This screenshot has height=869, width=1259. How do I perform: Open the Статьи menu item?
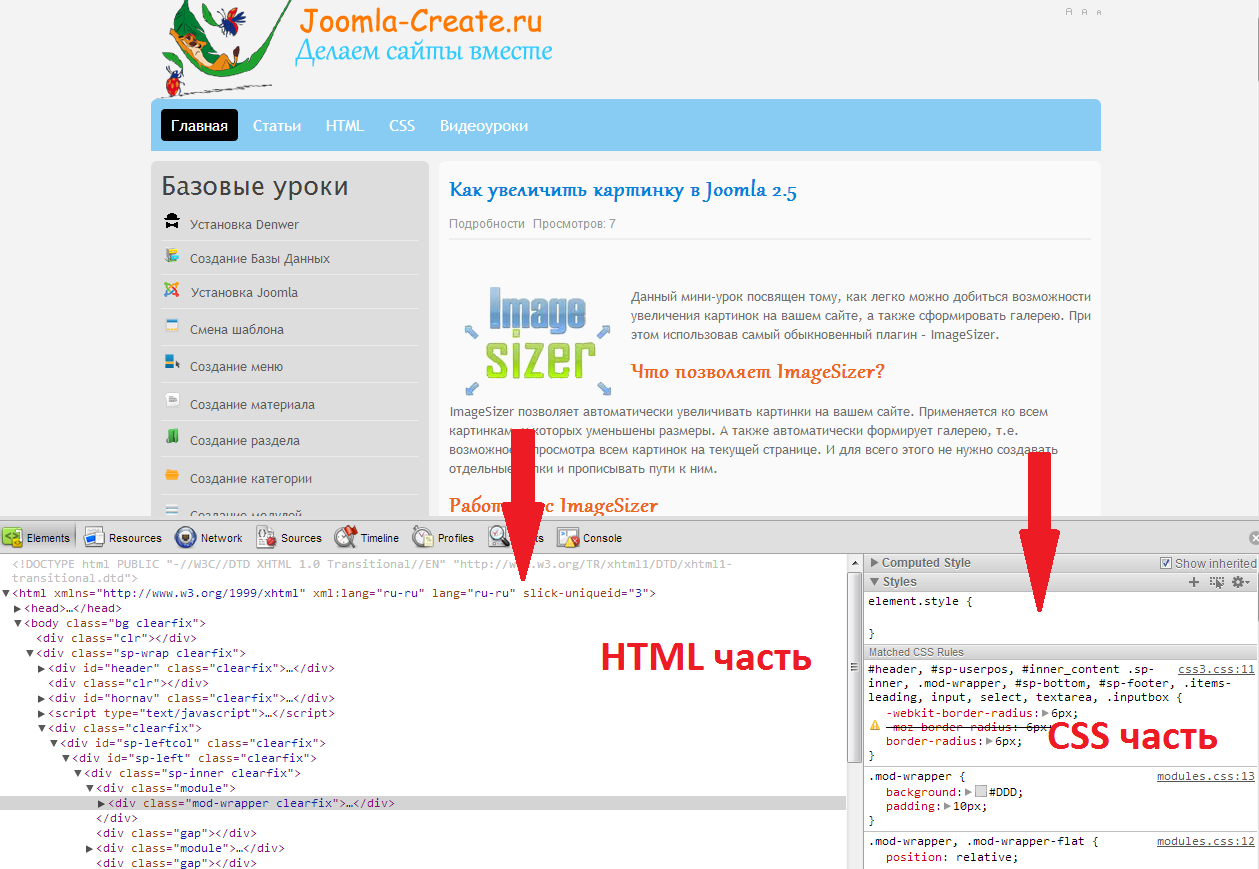click(x=277, y=126)
